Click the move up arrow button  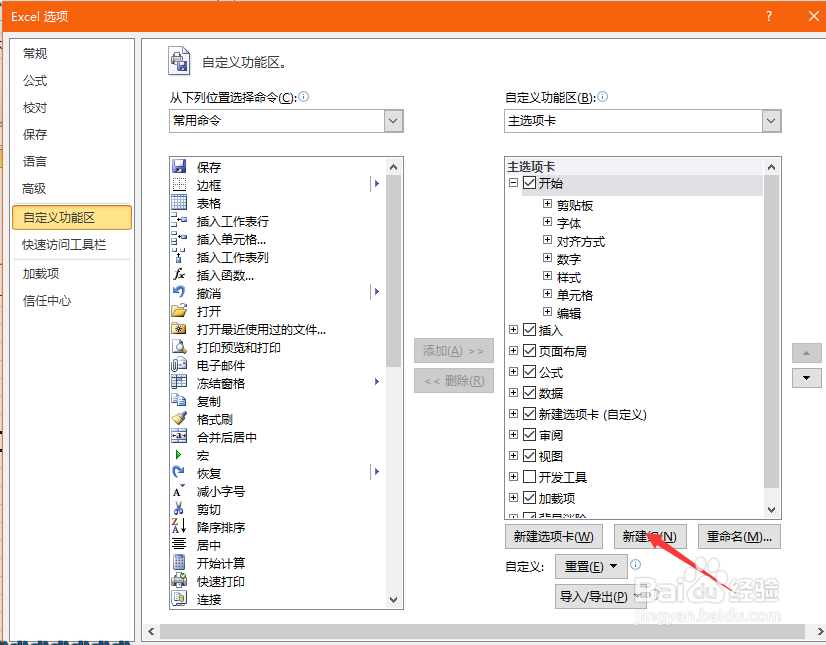click(807, 353)
